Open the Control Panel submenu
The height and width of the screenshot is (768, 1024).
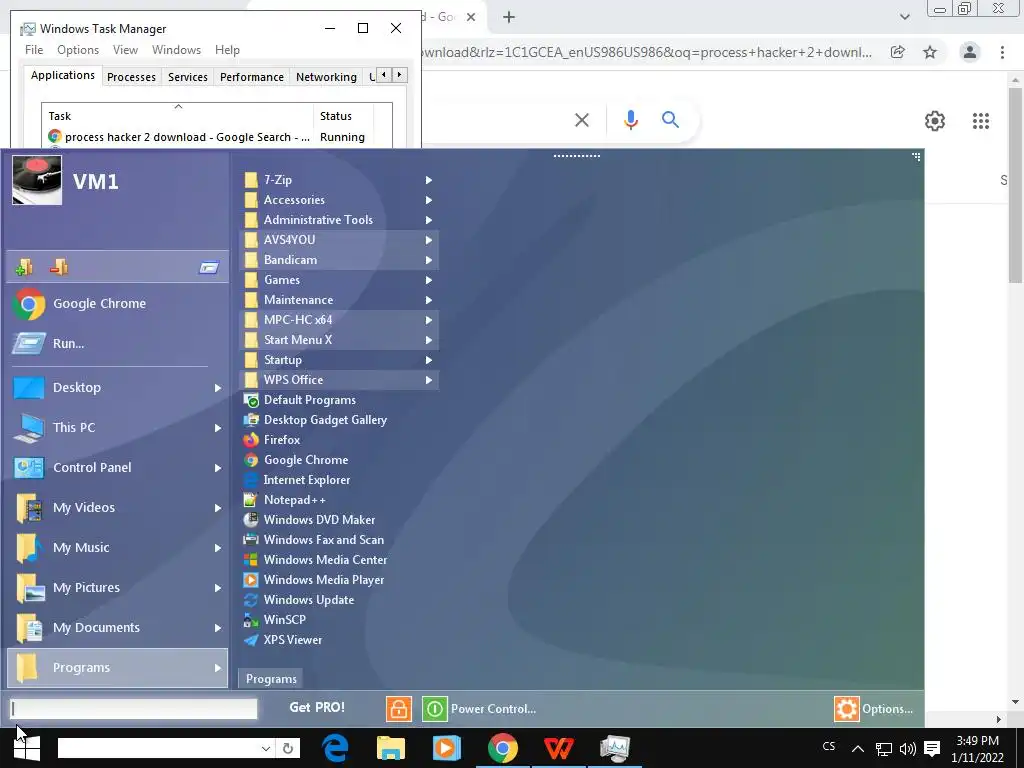[118, 468]
